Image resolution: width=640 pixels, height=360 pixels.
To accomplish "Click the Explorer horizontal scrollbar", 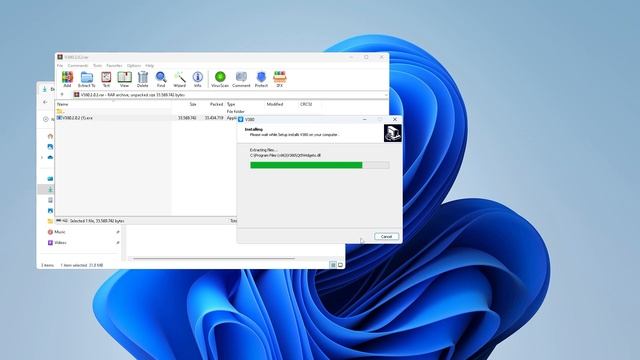I will [214, 258].
